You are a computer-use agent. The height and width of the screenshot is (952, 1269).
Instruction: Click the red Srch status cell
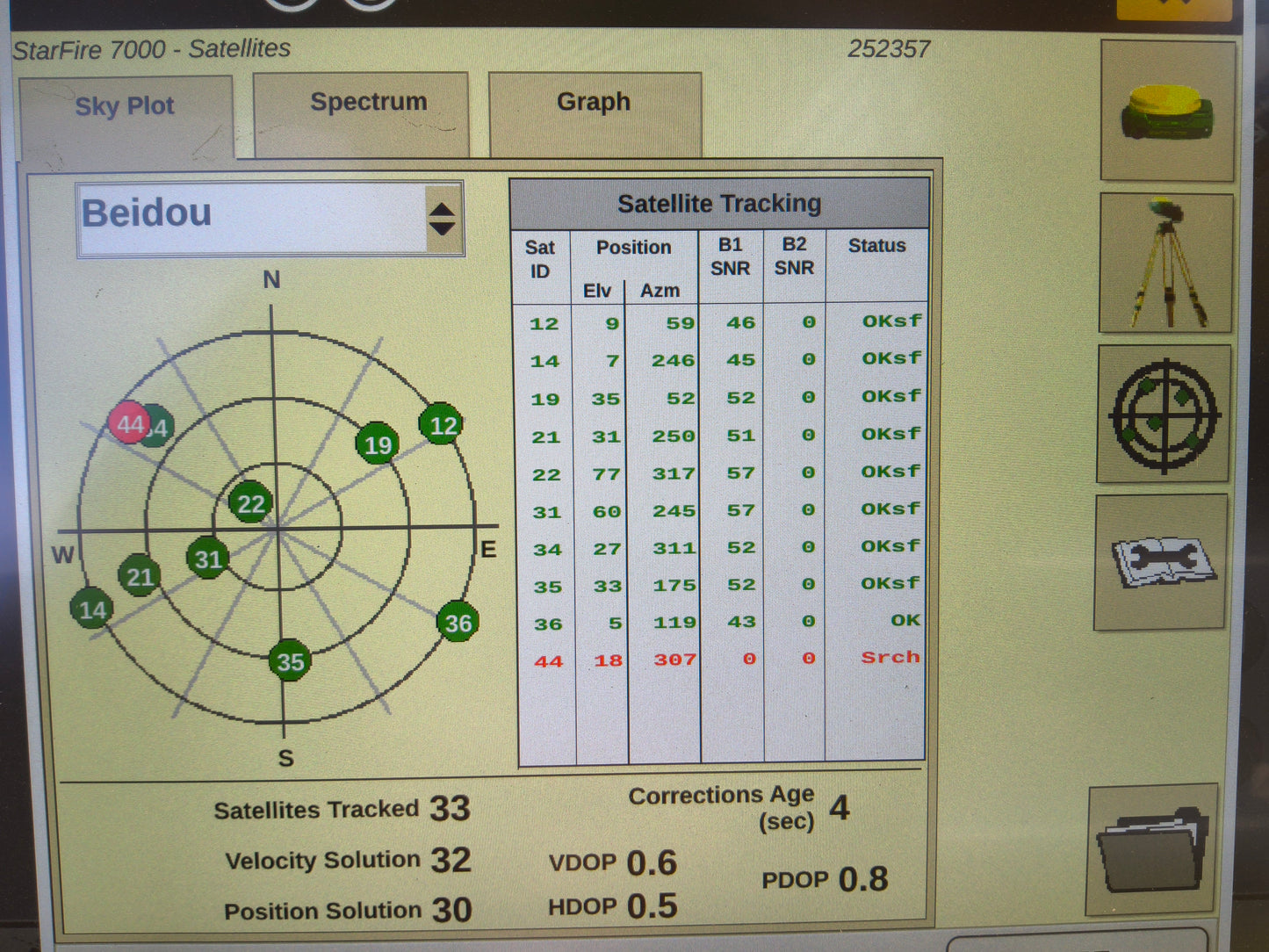pyautogui.click(x=890, y=657)
